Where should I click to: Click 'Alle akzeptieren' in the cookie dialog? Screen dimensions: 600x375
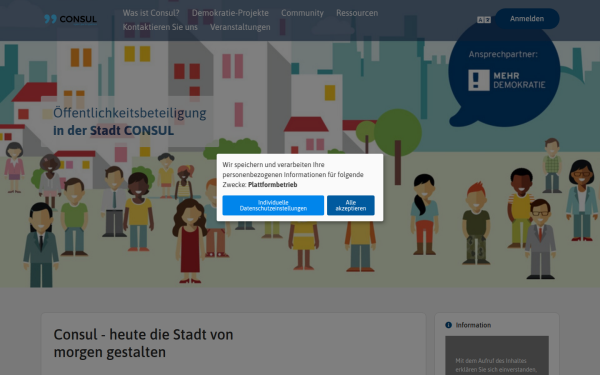click(351, 205)
